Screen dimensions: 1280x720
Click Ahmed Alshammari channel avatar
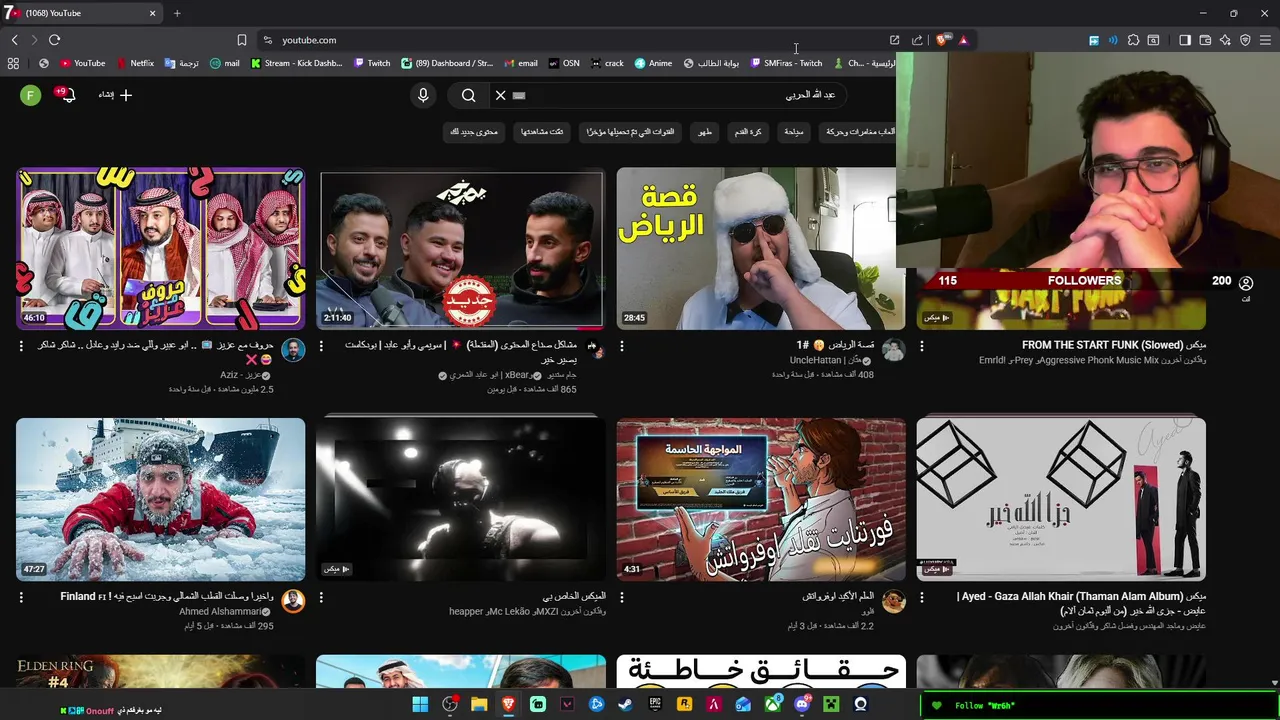pyautogui.click(x=293, y=601)
